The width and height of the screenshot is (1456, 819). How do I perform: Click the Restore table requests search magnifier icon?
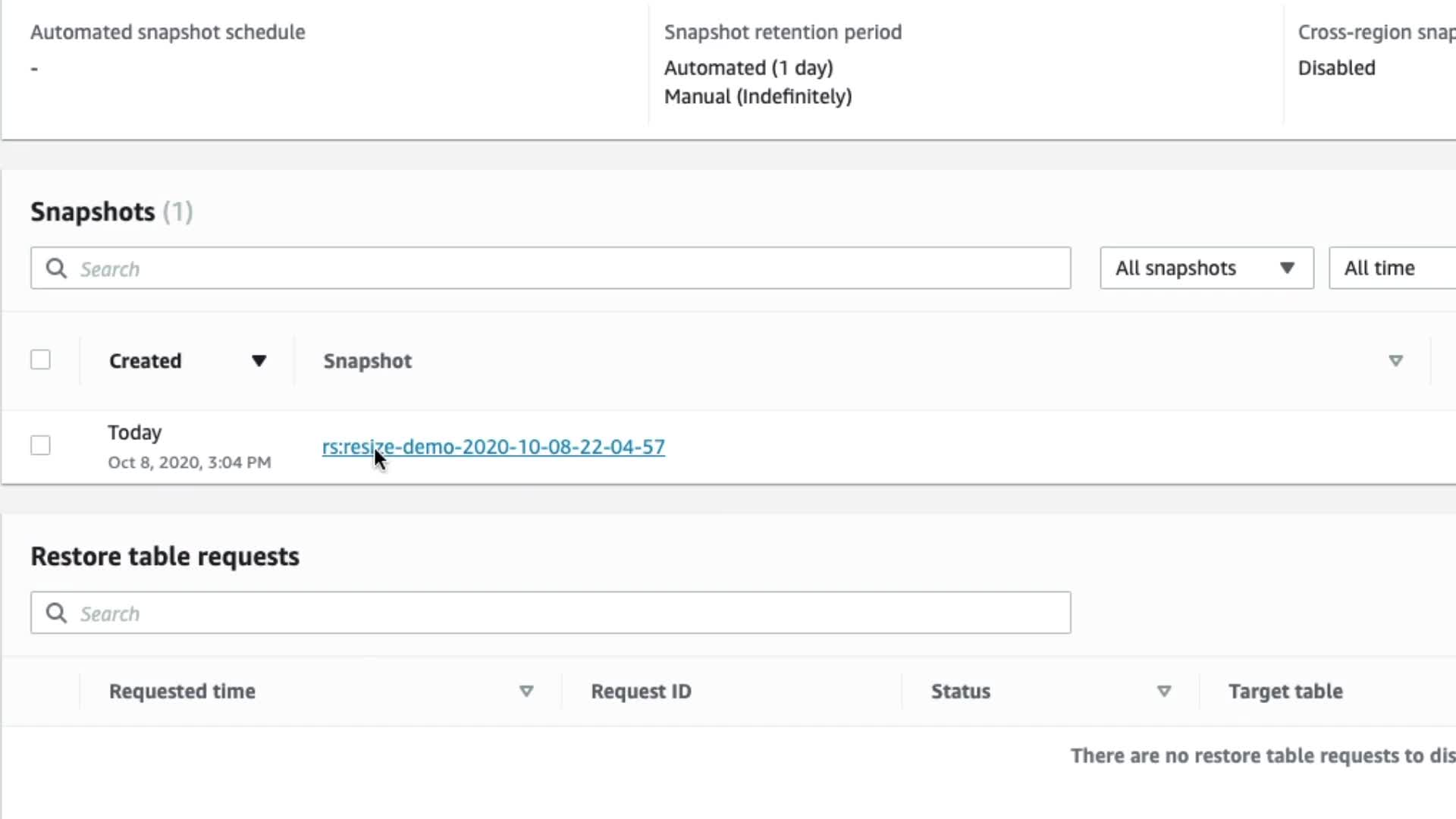click(x=56, y=613)
